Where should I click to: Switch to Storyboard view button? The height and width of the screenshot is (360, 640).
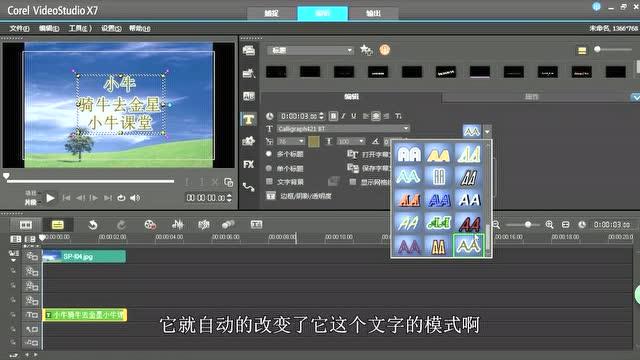26,224
